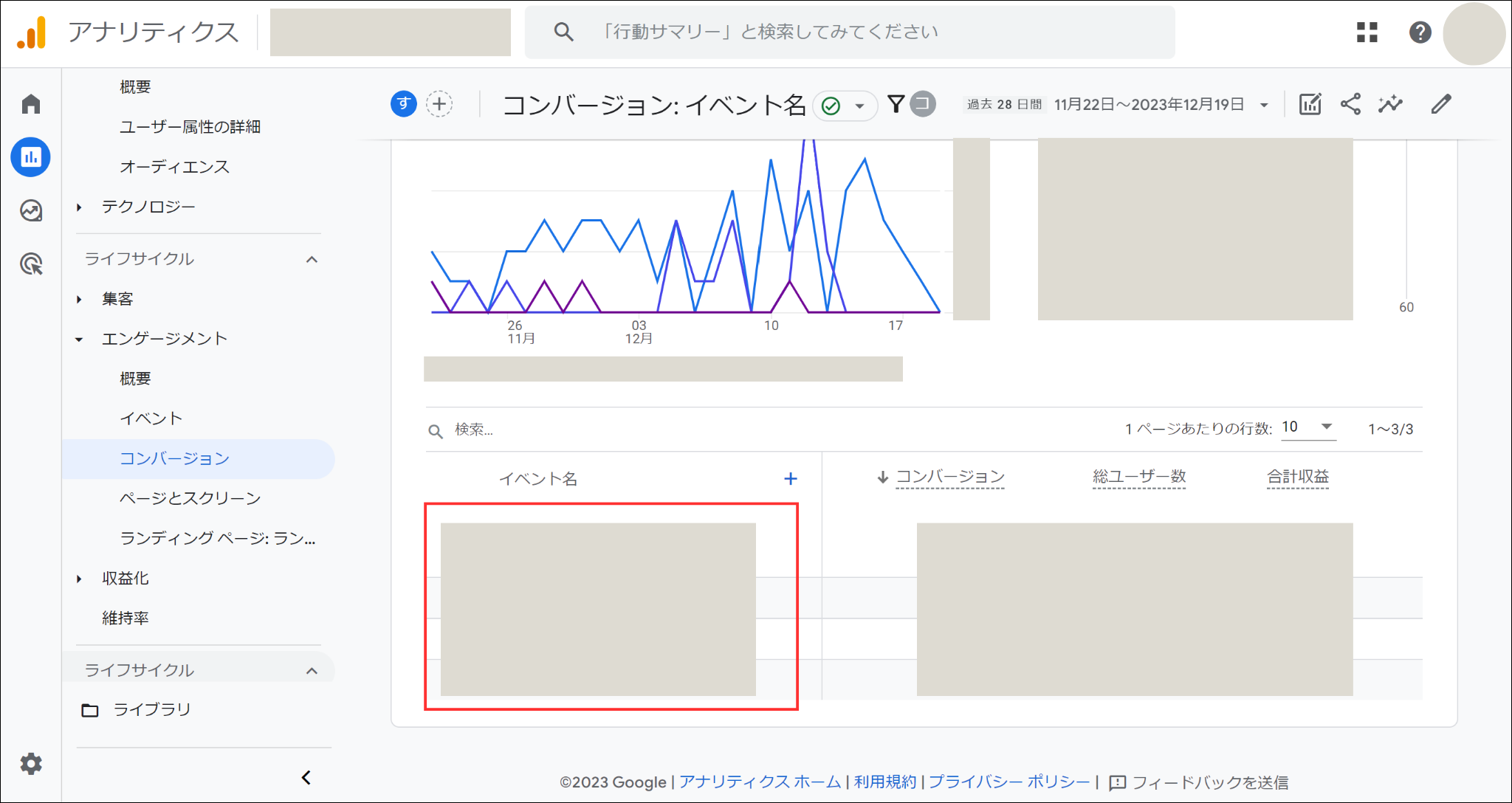This screenshot has height=803, width=1512.
Task: Open ユーザー属性の詳細 report
Action: point(190,127)
